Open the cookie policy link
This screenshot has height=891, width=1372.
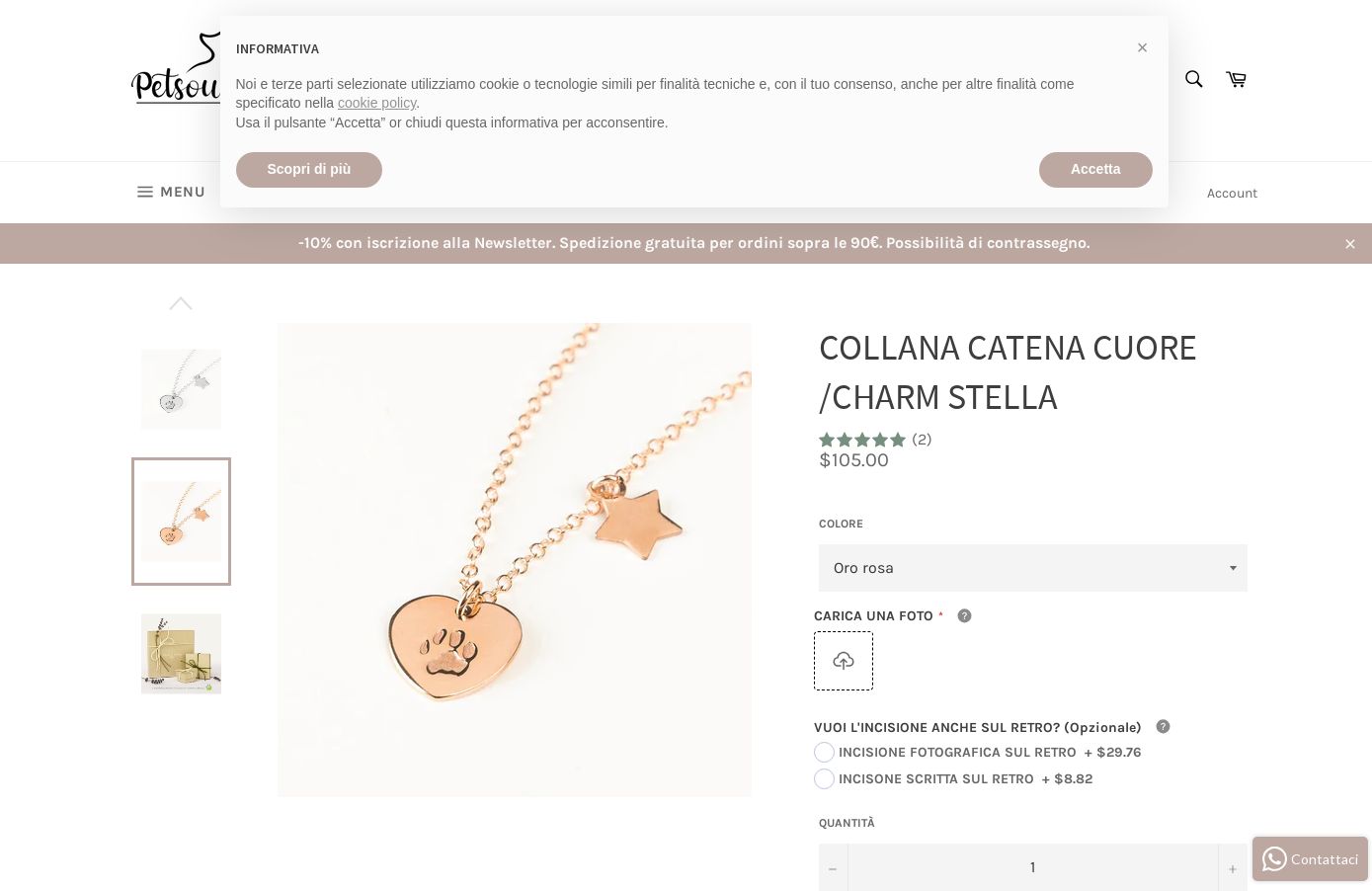(376, 103)
